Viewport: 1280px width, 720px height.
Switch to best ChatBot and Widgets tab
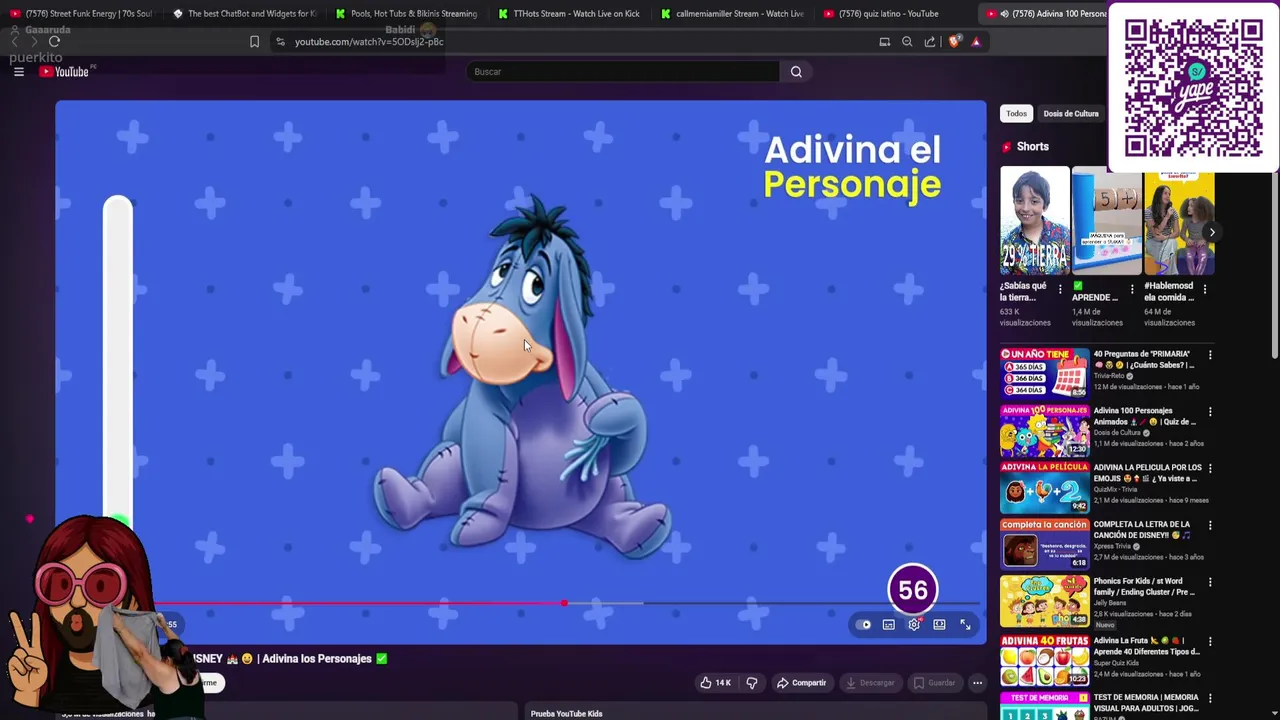[244, 13]
